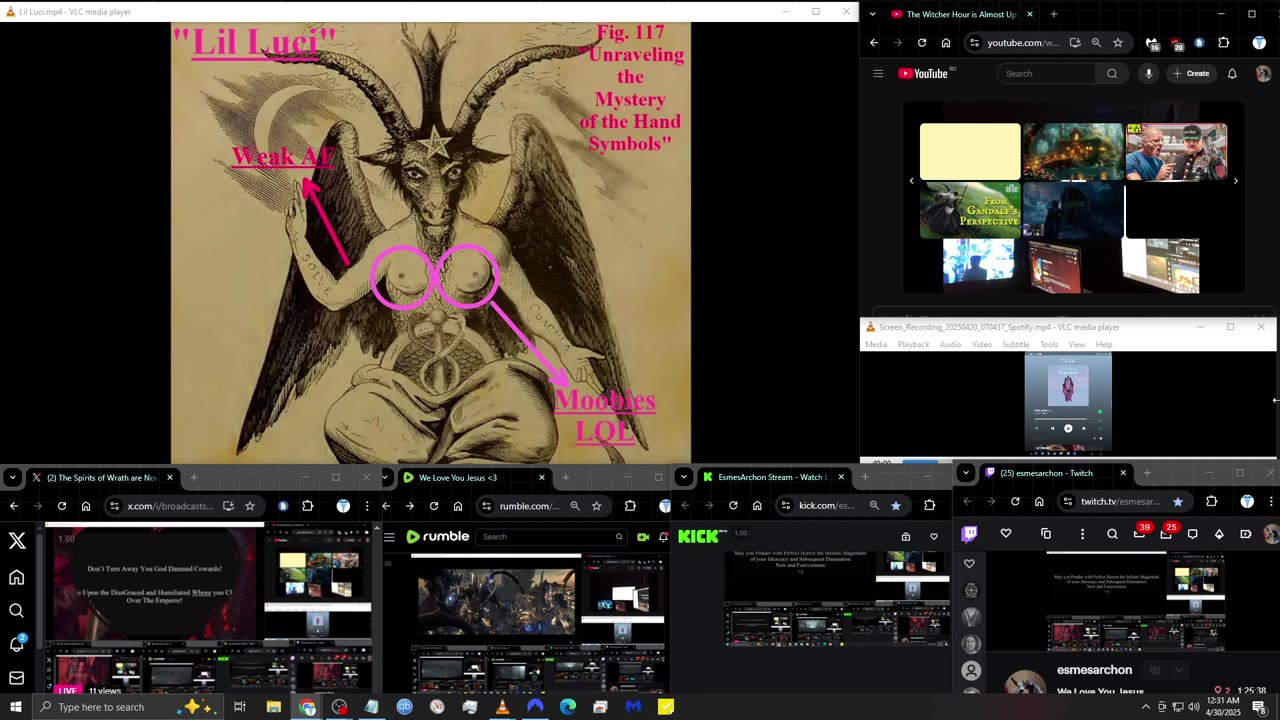Open Twitch search magnifier icon
This screenshot has width=1280, height=720.
point(1112,534)
